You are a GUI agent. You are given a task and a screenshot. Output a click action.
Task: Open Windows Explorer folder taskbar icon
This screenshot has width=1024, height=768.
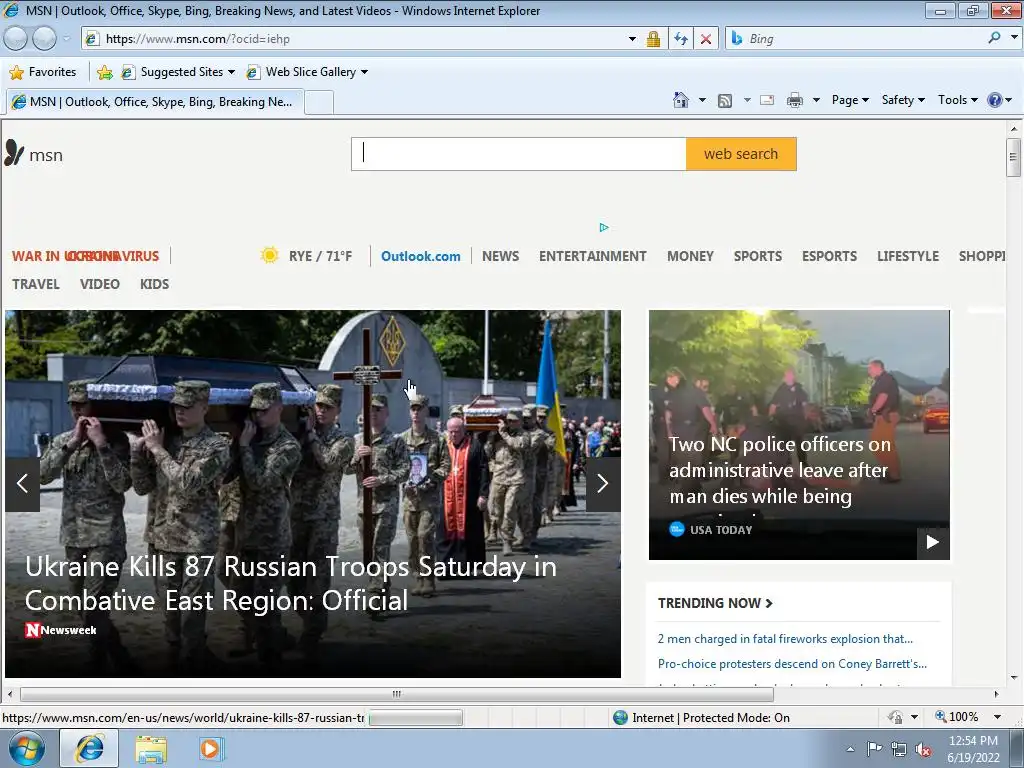(x=151, y=749)
